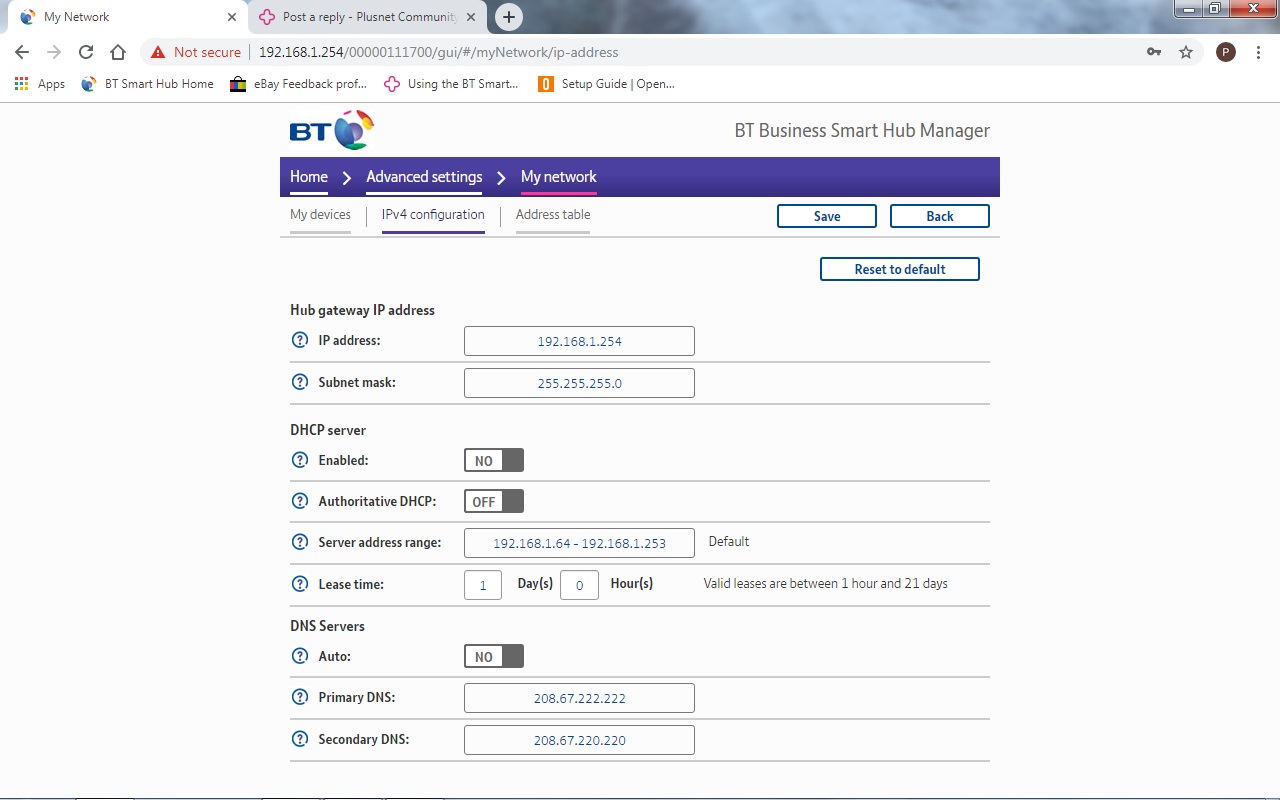Click help icon next to Subnet mask

pyautogui.click(x=299, y=382)
